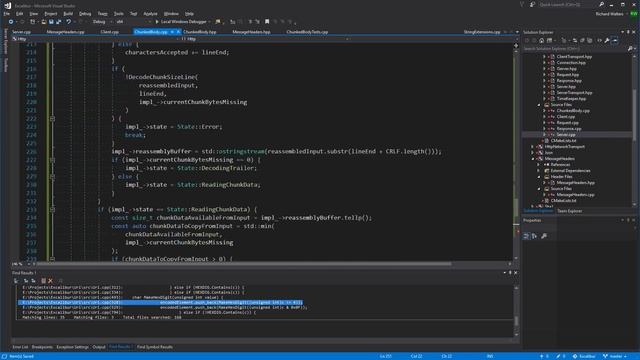Select MessageHeaders.hpp in Solution Explorer
Image resolution: width=640 pixels, height=360 pixels.
point(576,183)
